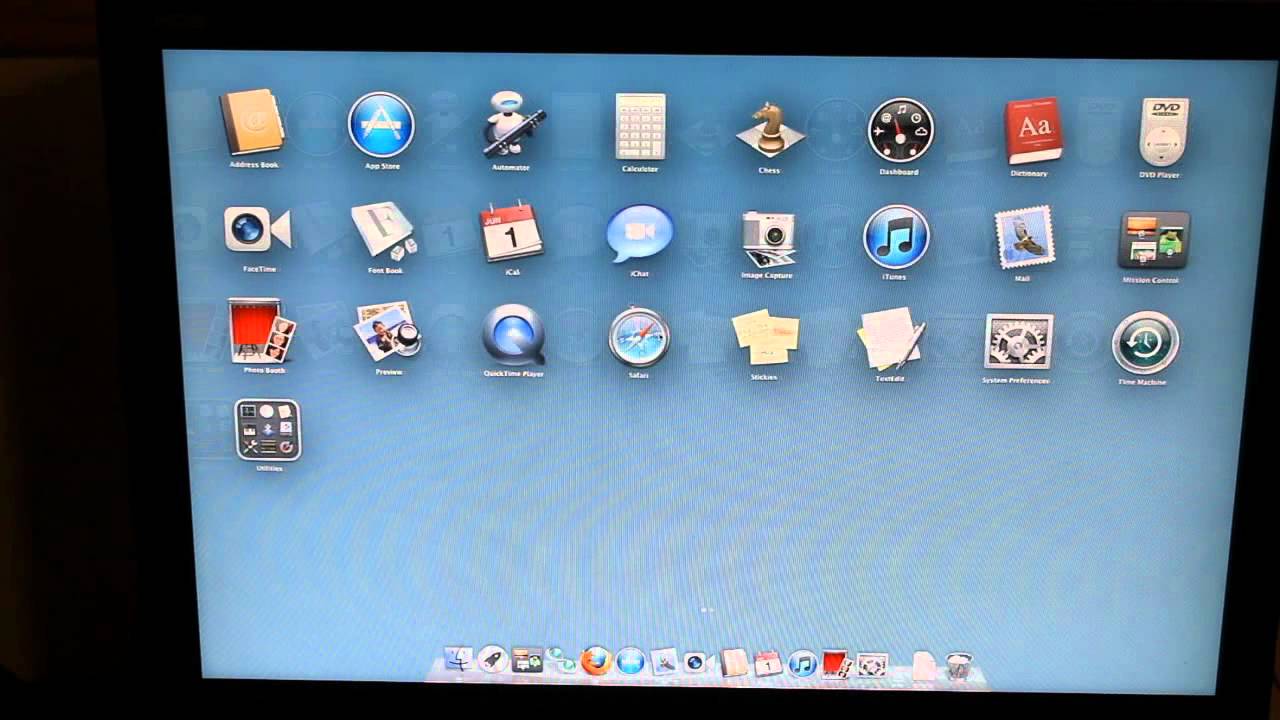Open Photo Booth in Launchpad grid
The image size is (1280, 720).
point(262,331)
